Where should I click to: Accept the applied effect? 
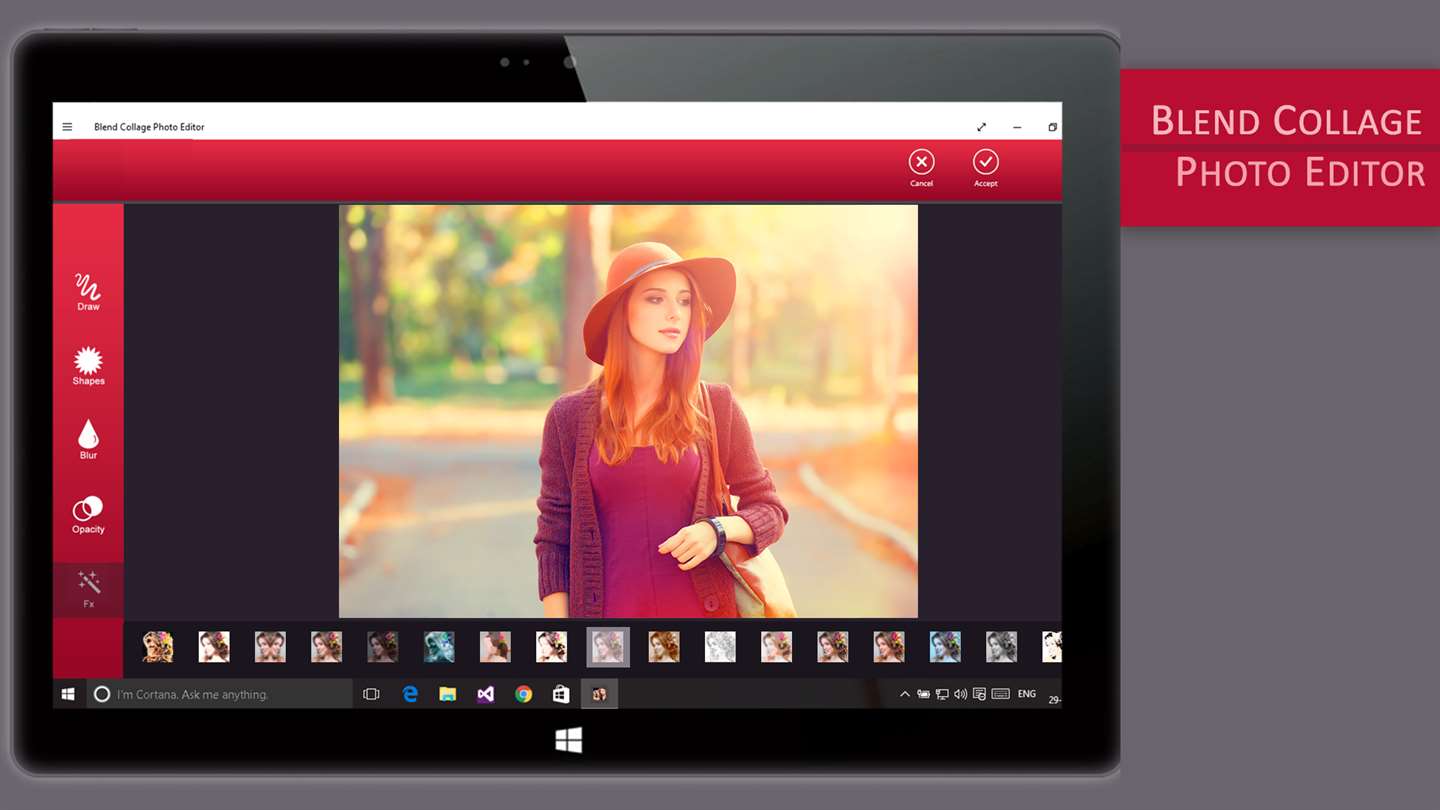(x=985, y=168)
